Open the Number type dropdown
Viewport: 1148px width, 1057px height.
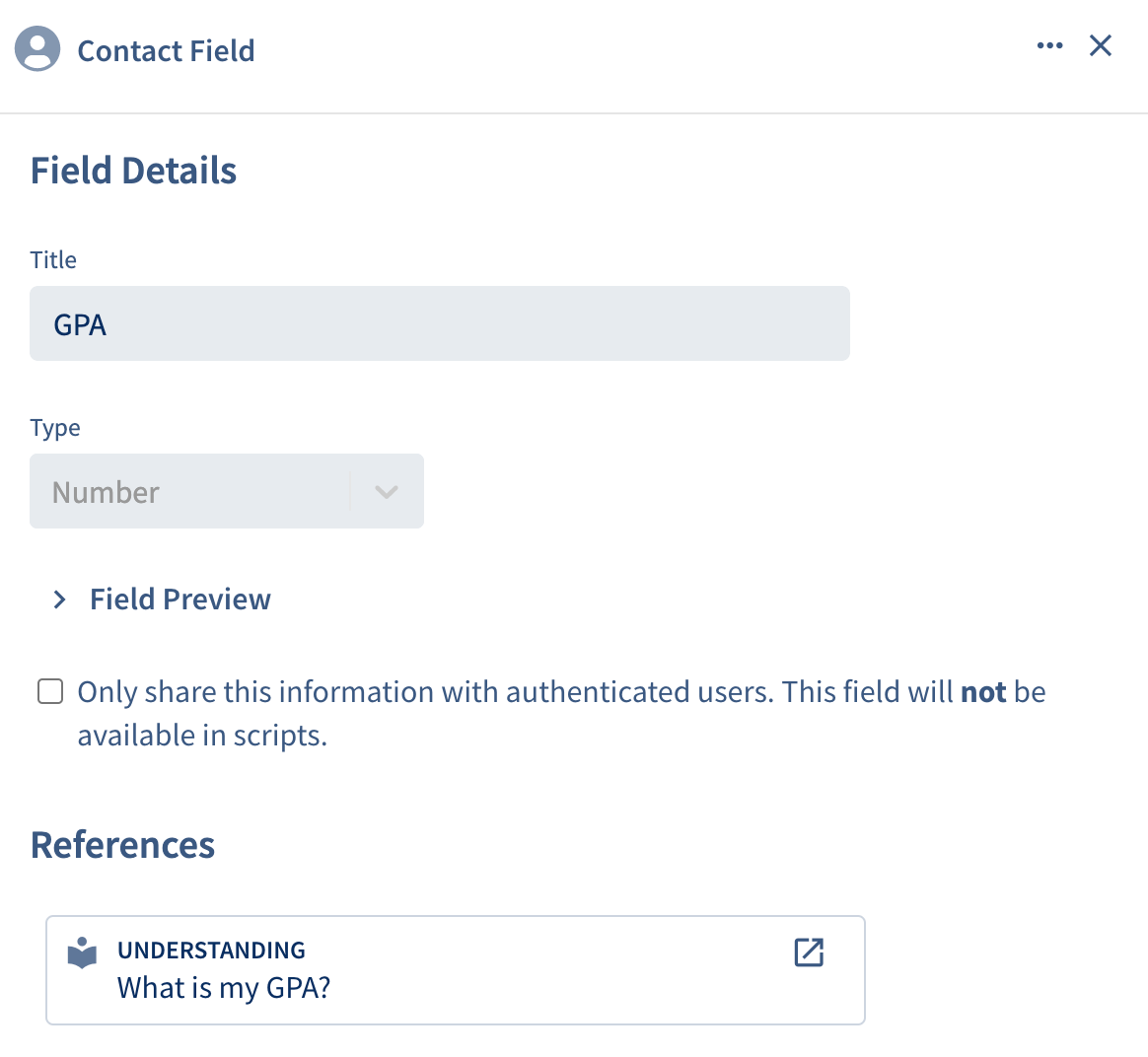226,491
